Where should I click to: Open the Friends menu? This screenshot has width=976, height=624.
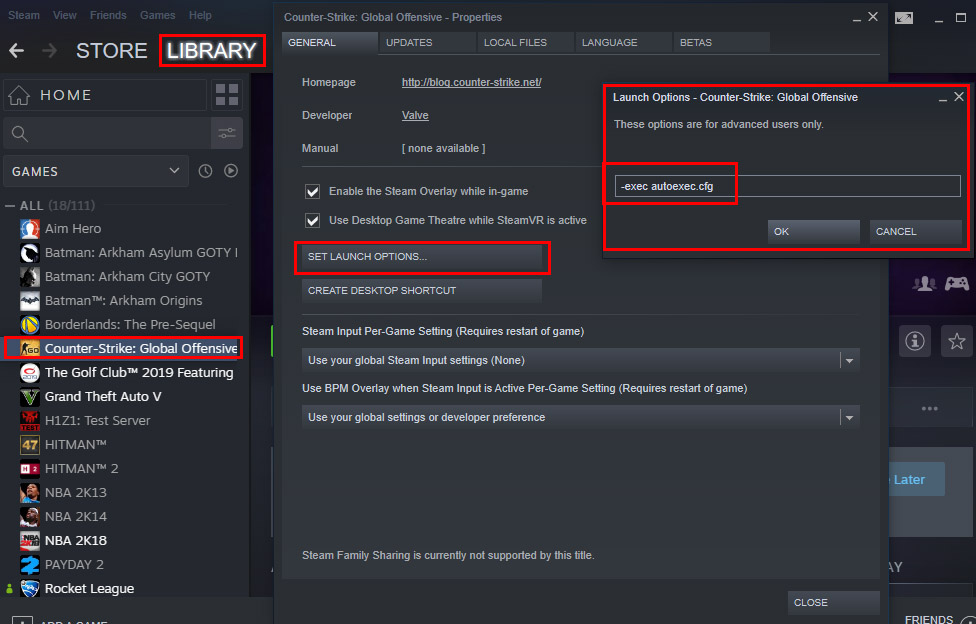[x=108, y=15]
